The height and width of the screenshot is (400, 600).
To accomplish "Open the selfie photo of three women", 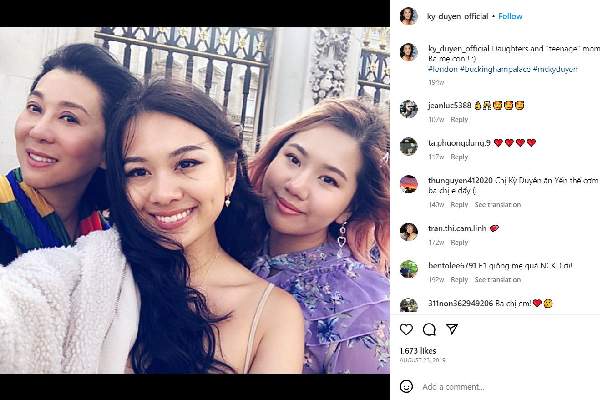I will tap(195, 200).
